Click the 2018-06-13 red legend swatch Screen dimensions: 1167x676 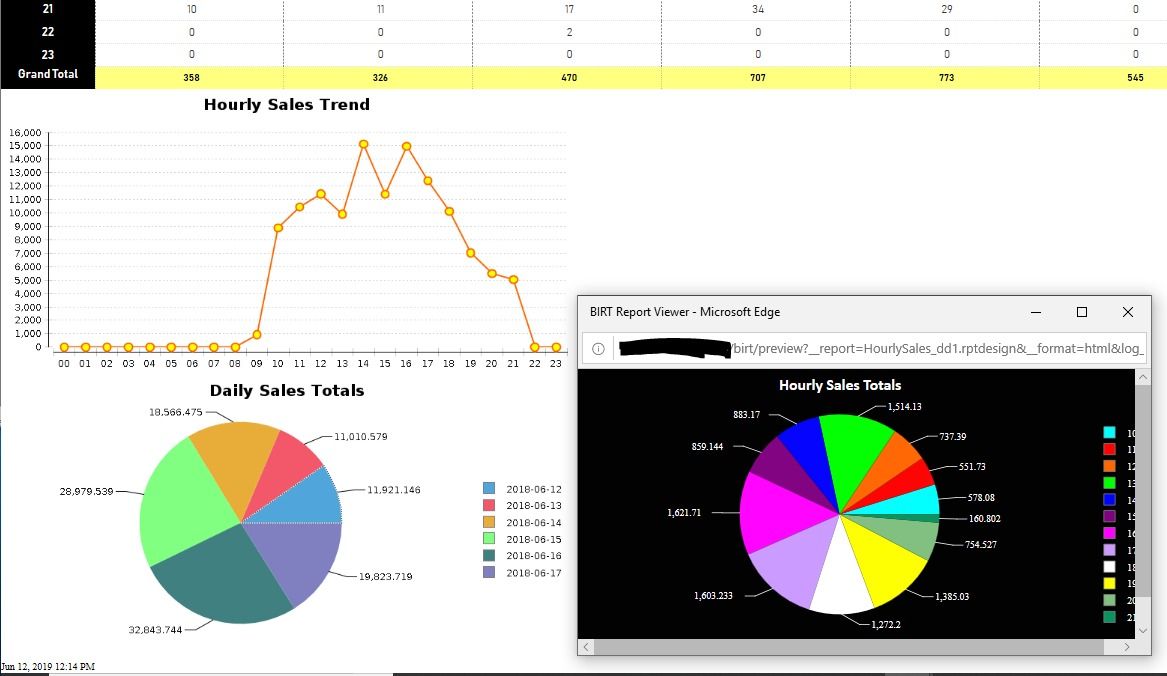(x=489, y=505)
